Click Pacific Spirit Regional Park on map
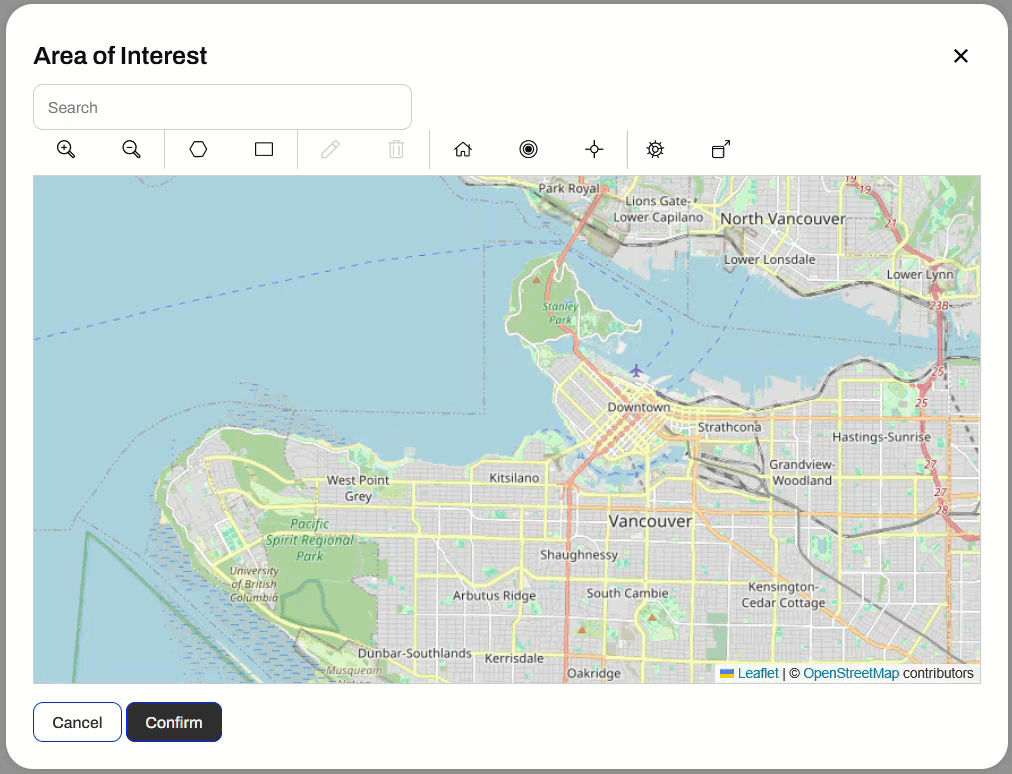1012x774 pixels. (309, 540)
